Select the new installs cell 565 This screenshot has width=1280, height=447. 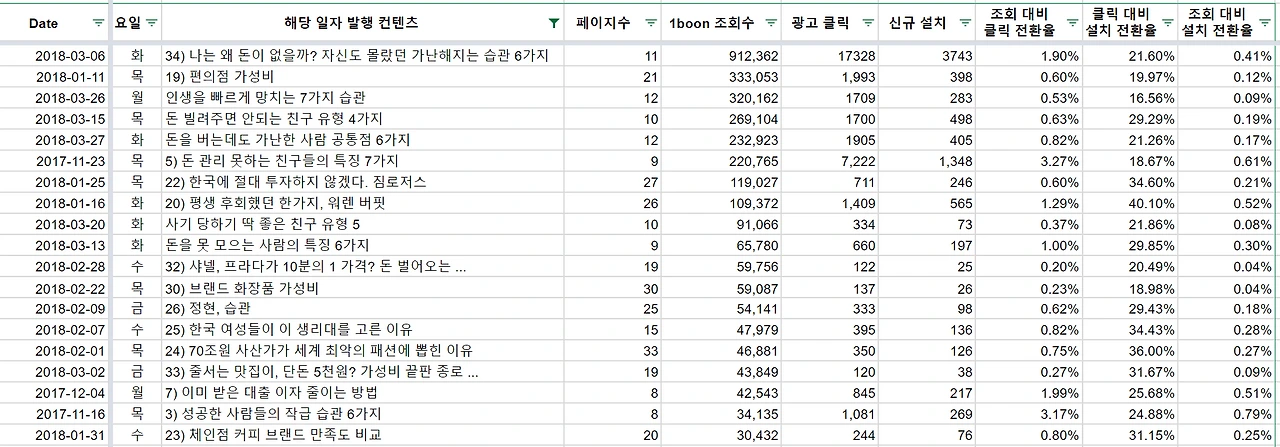[x=928, y=202]
